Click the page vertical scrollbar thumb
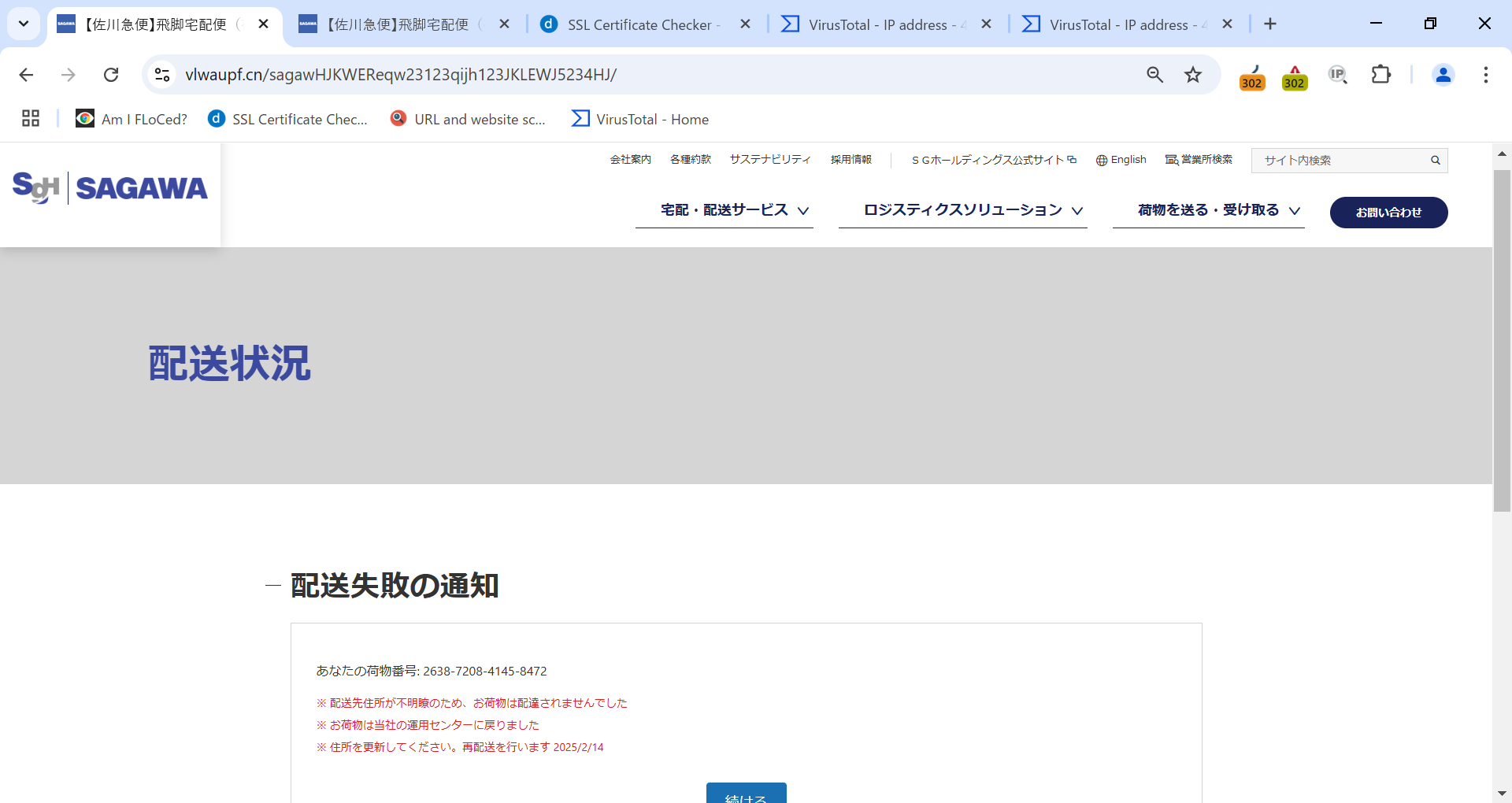Screen dimensions: 1512x803 1502,340
